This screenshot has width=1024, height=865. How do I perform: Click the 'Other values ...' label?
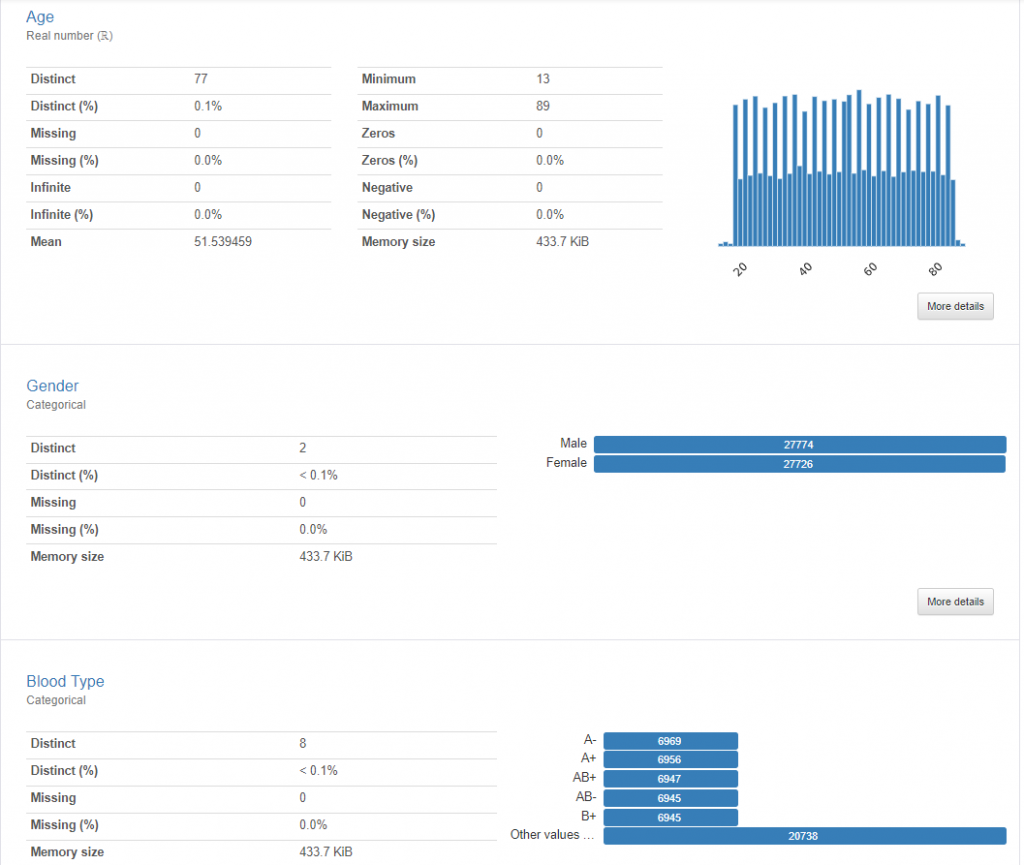[x=552, y=835]
